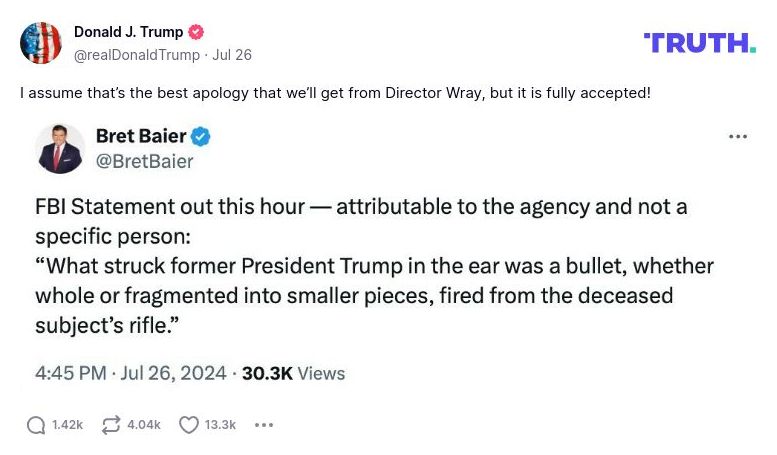Open the @realDonaldTrump handle link

(134, 55)
